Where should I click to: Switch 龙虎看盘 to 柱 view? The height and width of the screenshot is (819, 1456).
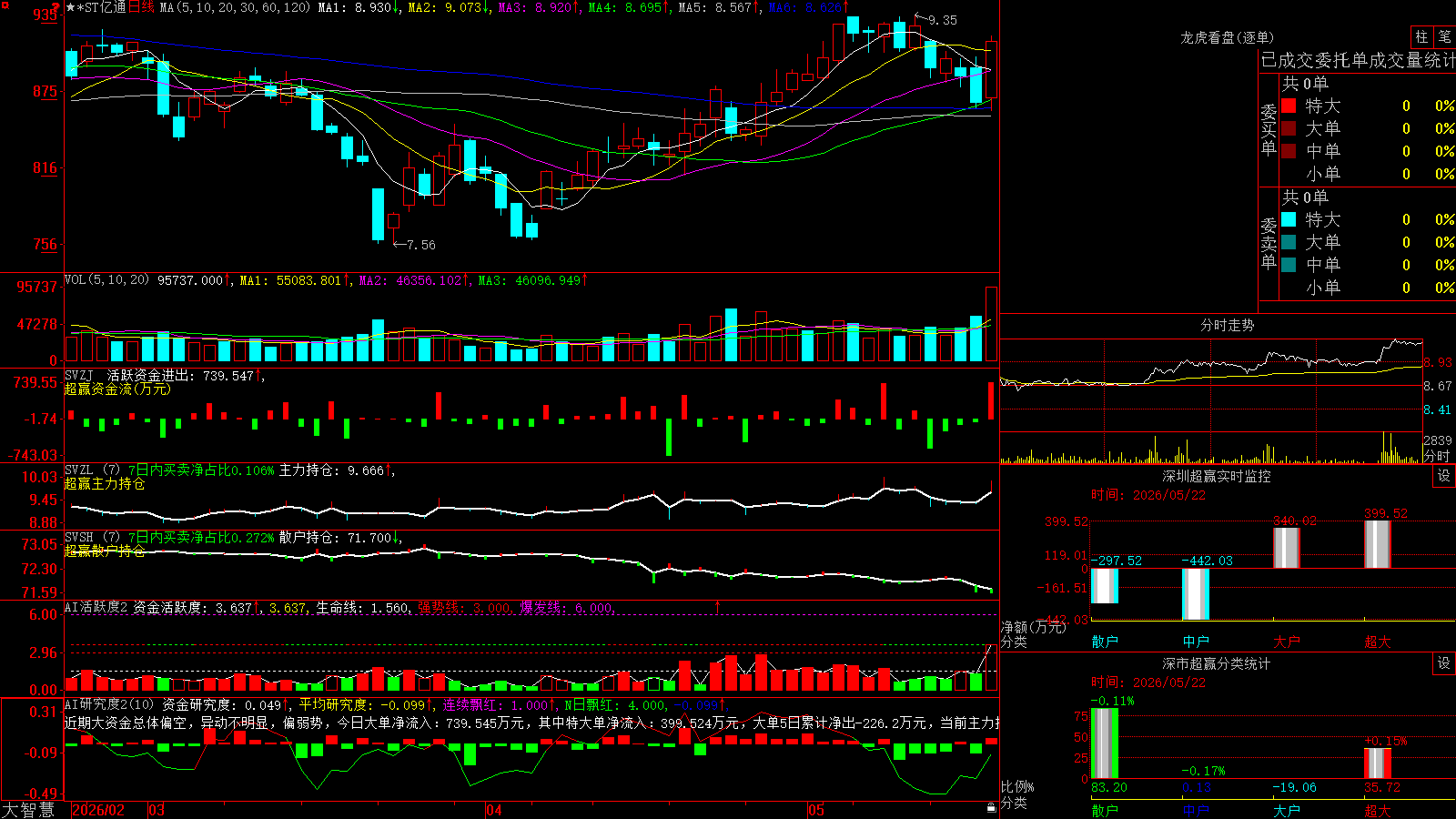(1421, 36)
